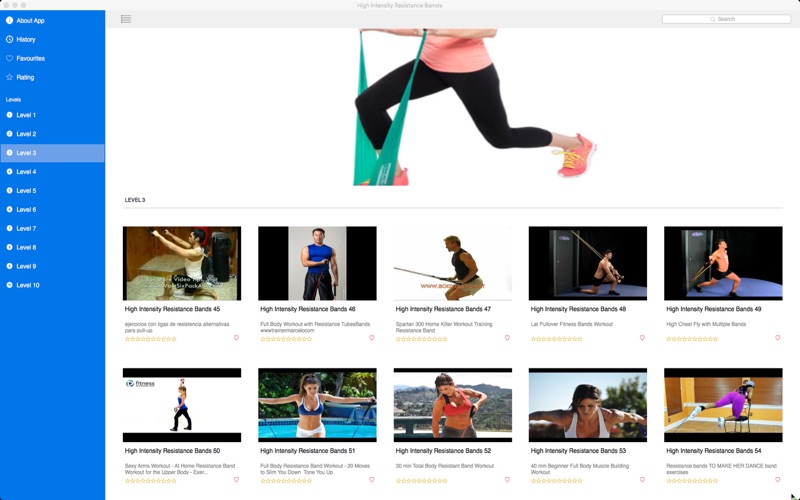Image resolution: width=800 pixels, height=500 pixels.
Task: Rate Resistance Bands 52 using star row
Action: (x=421, y=481)
